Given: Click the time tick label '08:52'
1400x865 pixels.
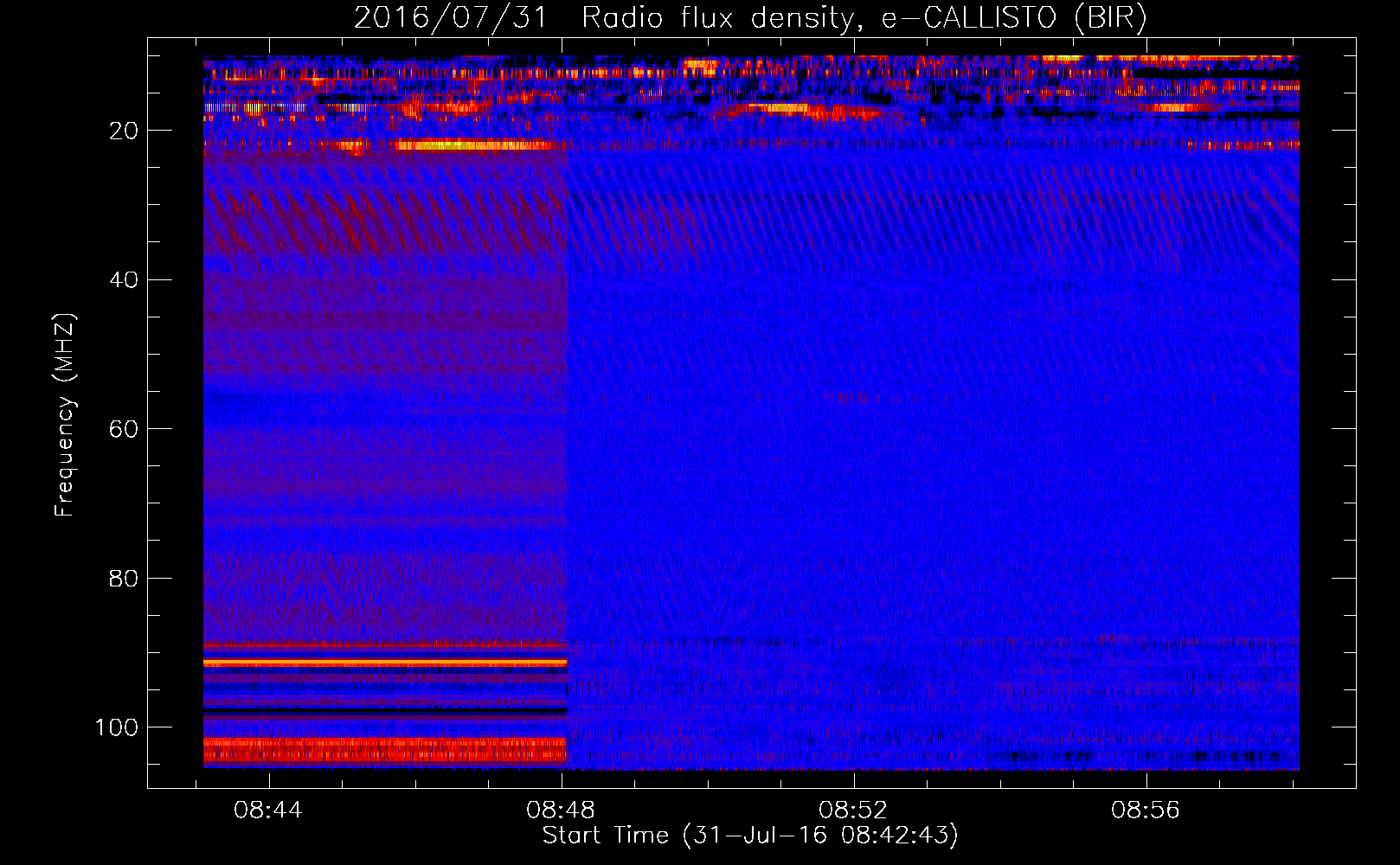Looking at the screenshot, I should coord(853,810).
